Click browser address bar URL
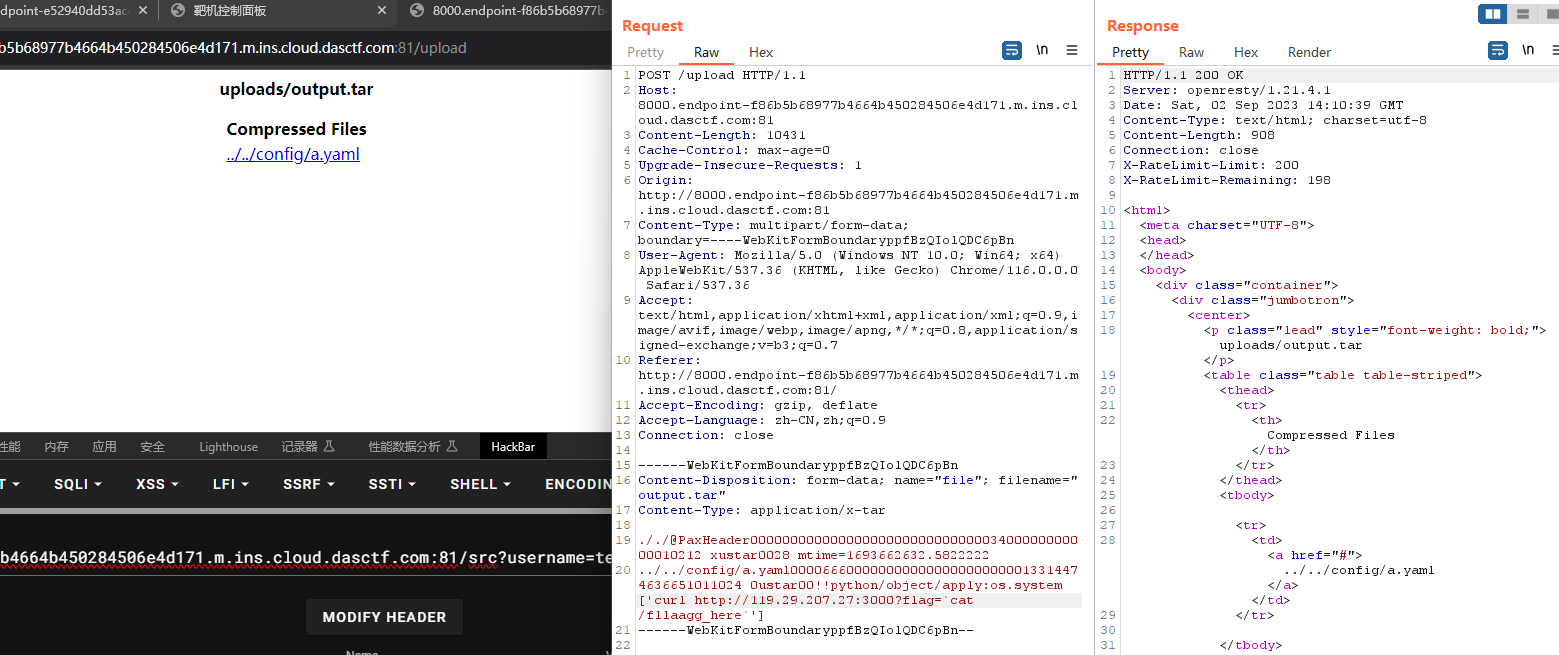 (x=234, y=47)
